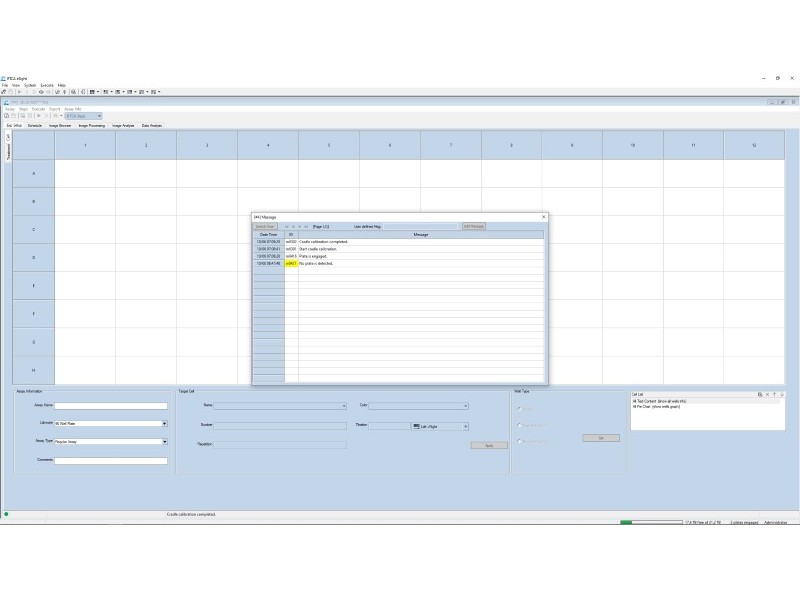The height and width of the screenshot is (600, 800).
Task: Click the Message column header
Action: click(421, 235)
